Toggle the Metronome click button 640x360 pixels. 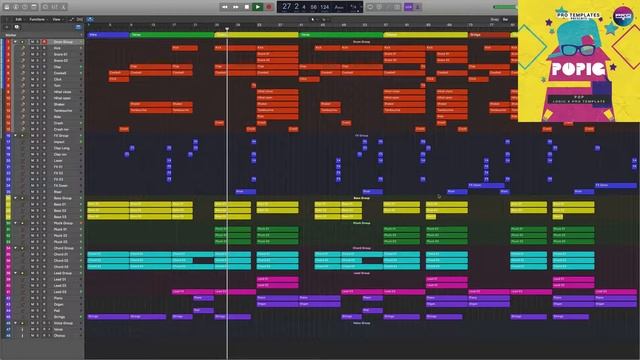(418, 7)
